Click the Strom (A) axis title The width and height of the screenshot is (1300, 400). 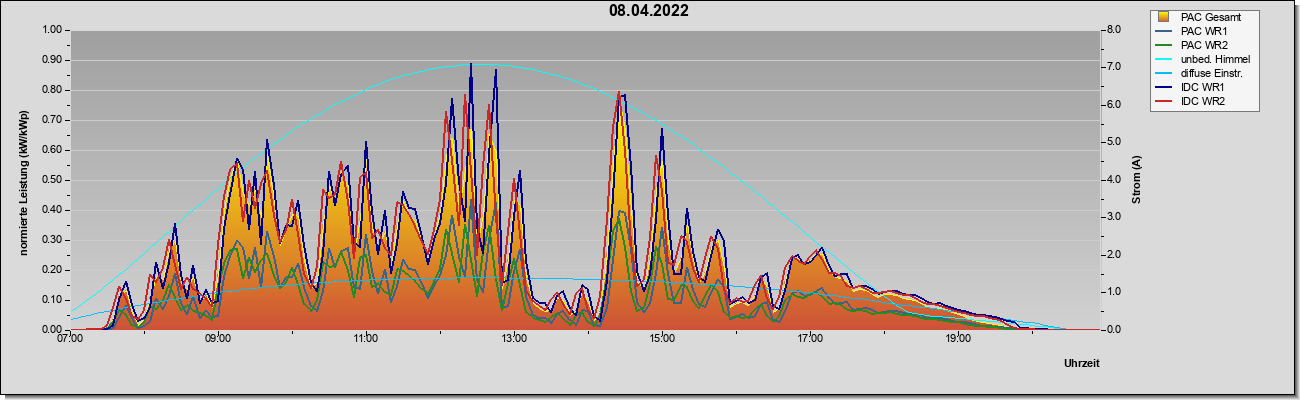1136,180
